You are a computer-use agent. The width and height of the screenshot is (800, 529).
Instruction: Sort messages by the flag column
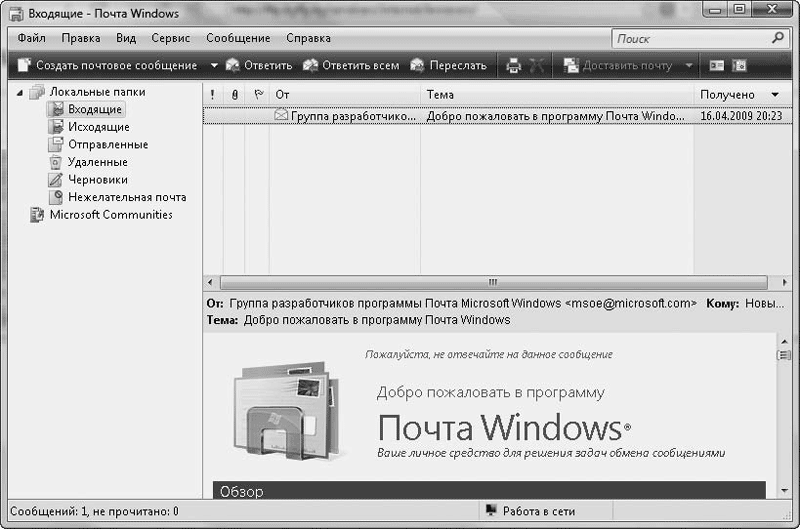pyautogui.click(x=257, y=94)
